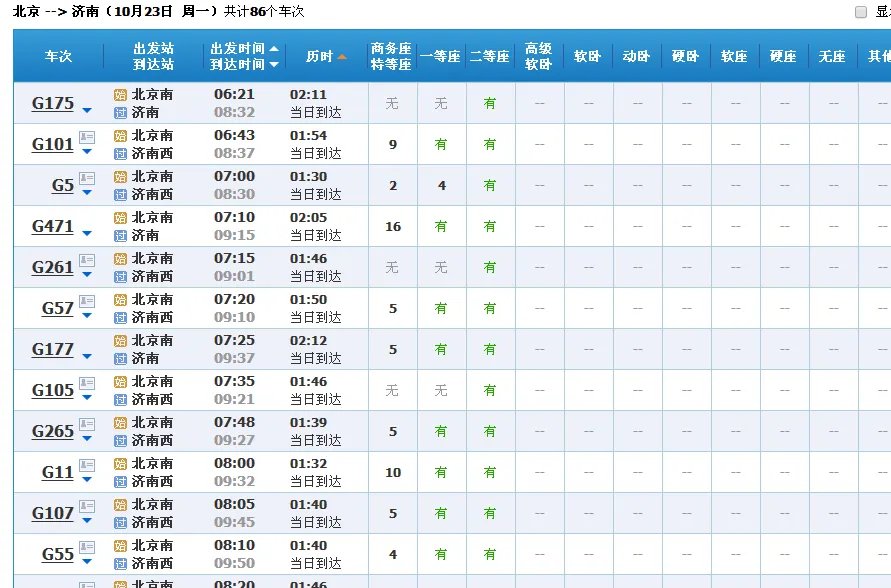Viewport: 891px width, 588px height.
Task: Click the train info card icon next to G101
Action: (85, 135)
